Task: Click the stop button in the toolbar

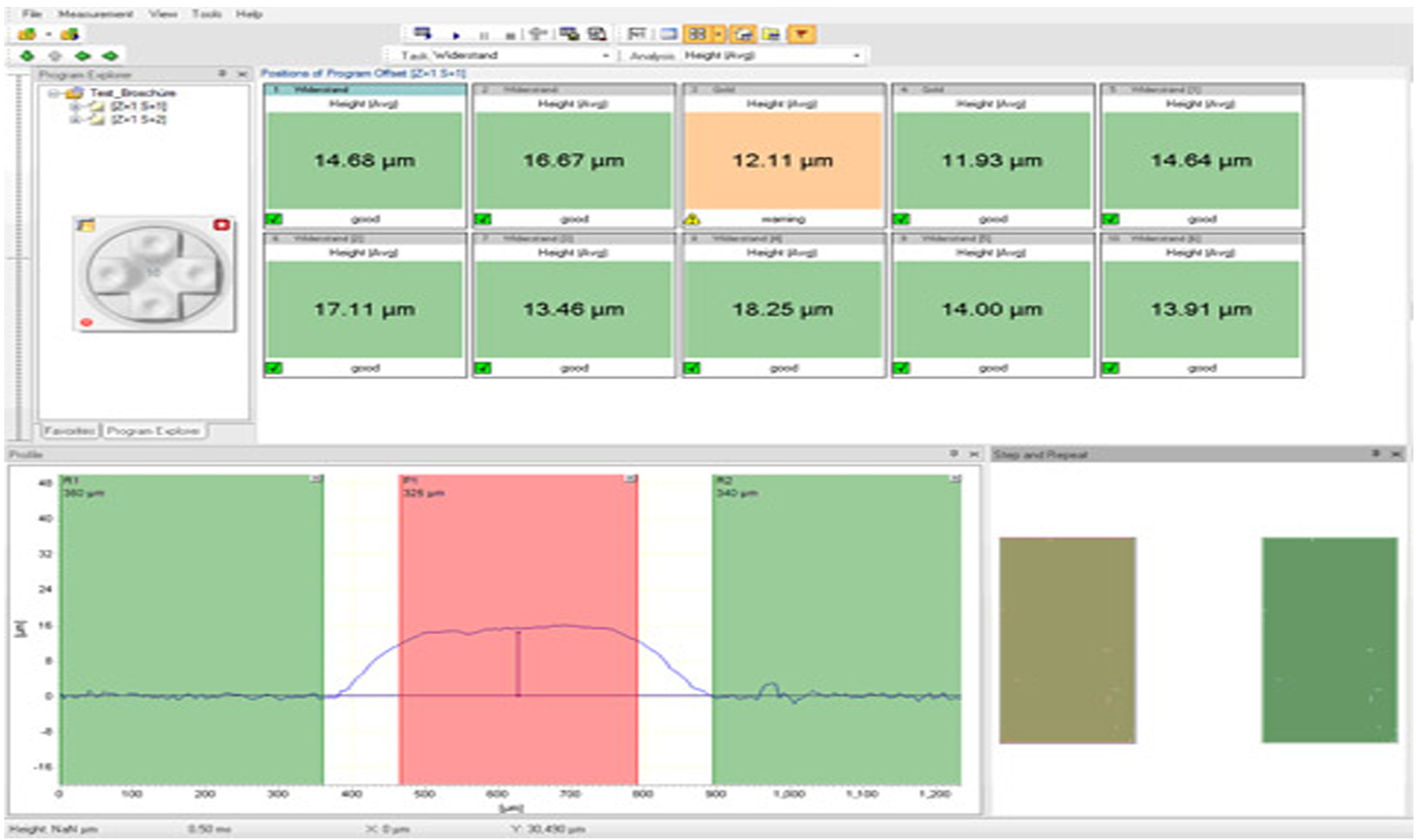Action: tap(510, 34)
